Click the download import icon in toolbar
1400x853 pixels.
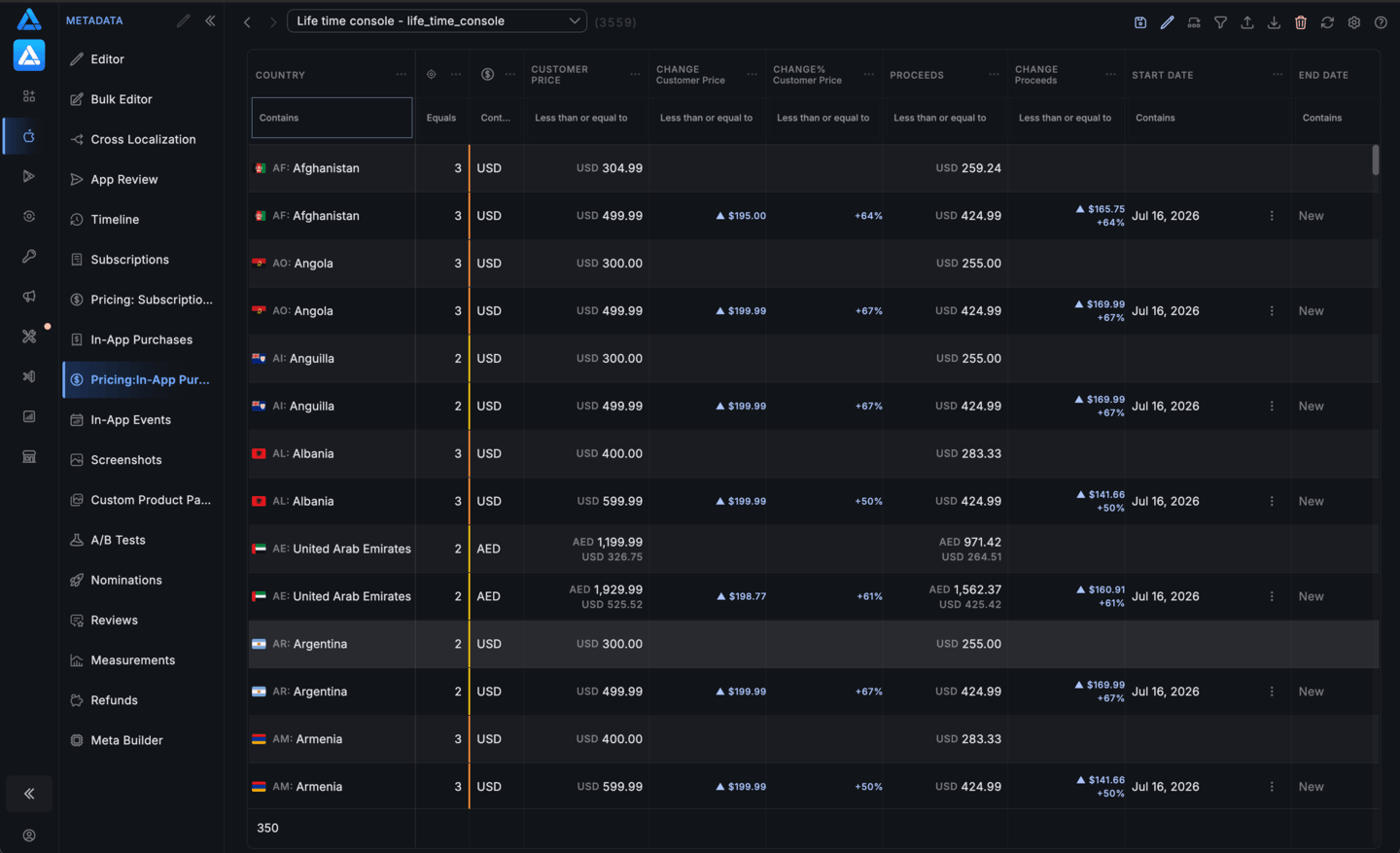pos(1274,21)
